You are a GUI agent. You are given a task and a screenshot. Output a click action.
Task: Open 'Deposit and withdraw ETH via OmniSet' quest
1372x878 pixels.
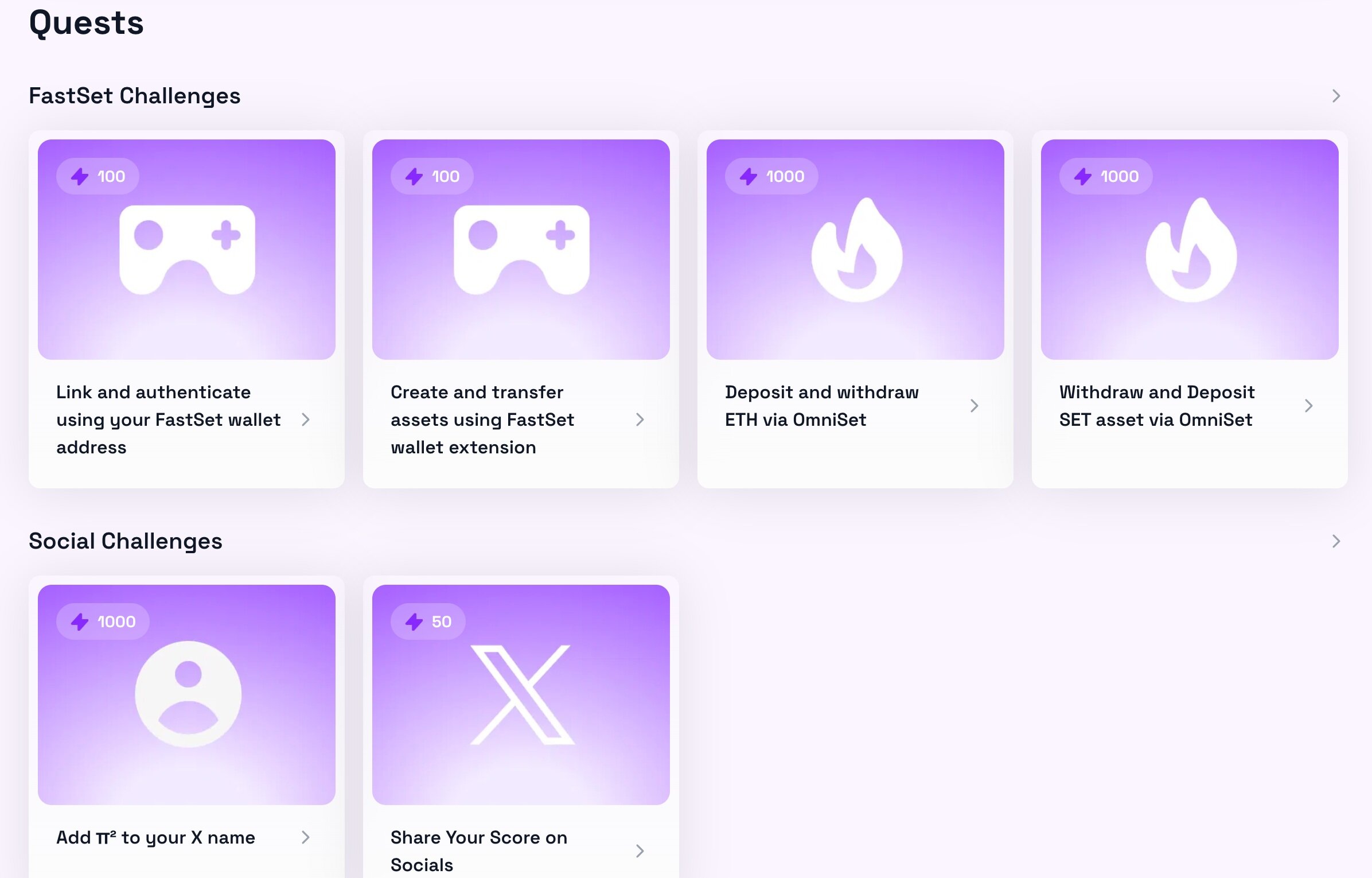tap(821, 406)
